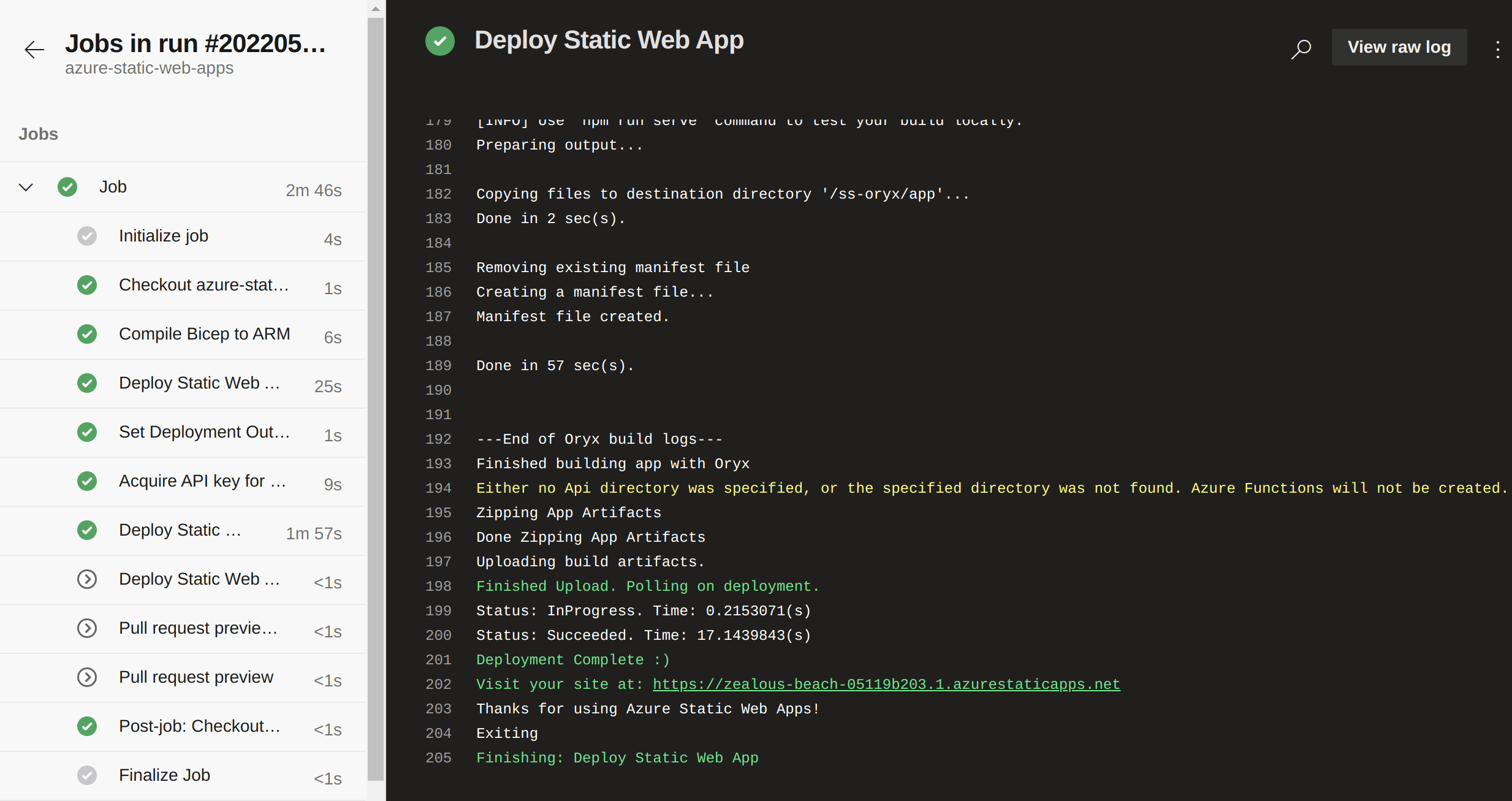
Task: Click the Status: InProgress log line
Action: (644, 611)
